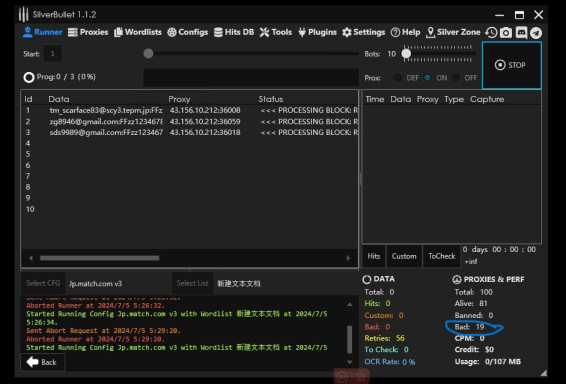Select the ON proxy mode radio
This screenshot has width=566, height=384.
click(x=427, y=78)
